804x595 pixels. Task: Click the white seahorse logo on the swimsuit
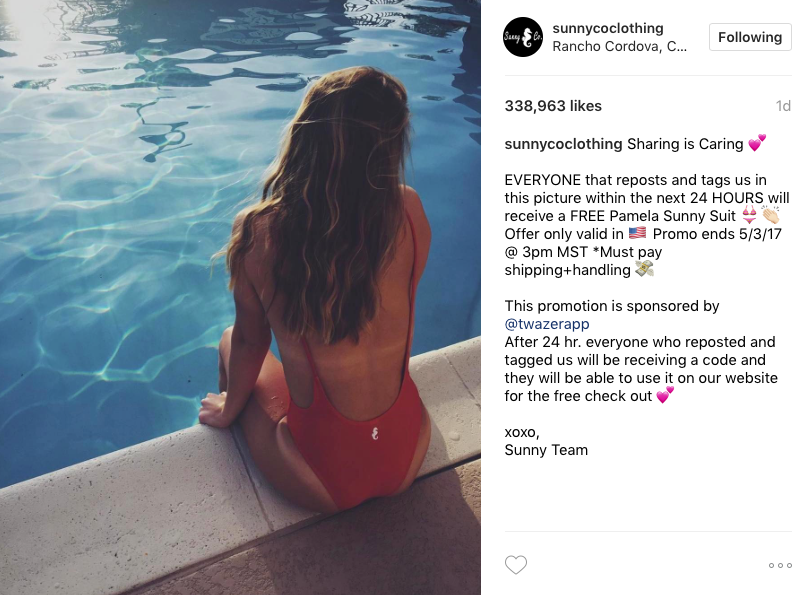(x=375, y=434)
